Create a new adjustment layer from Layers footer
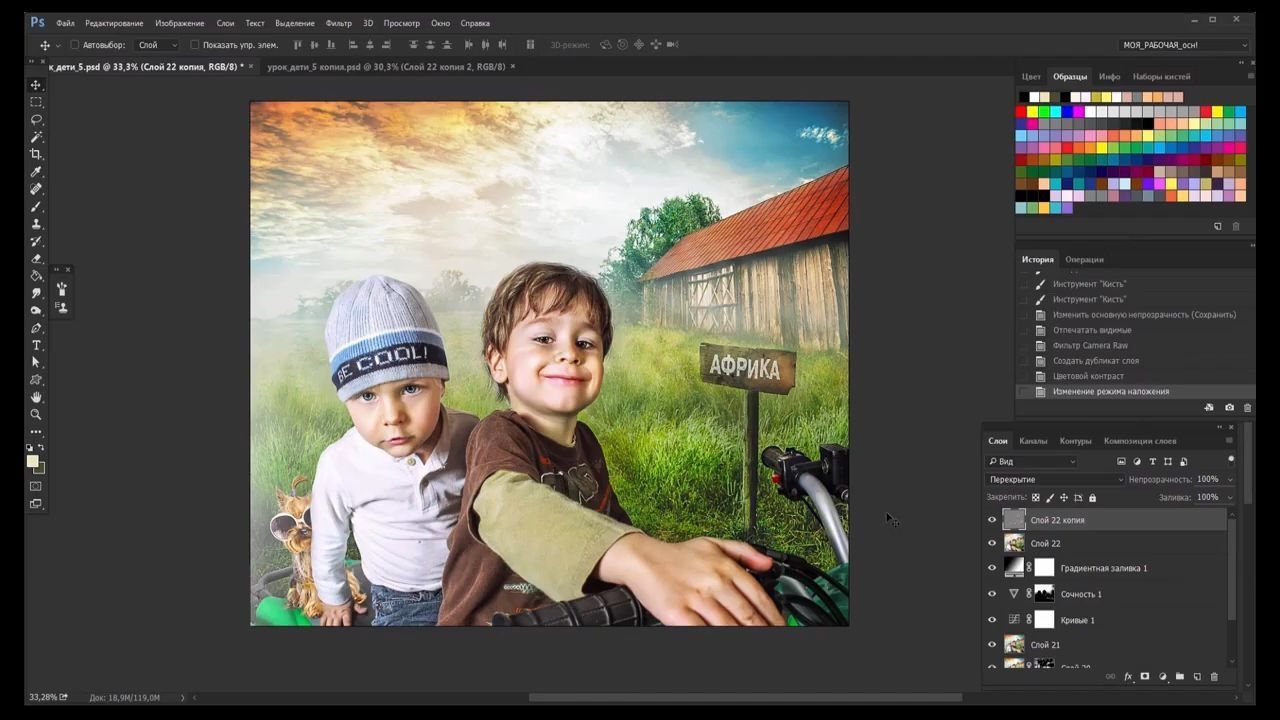The width and height of the screenshot is (1280, 720). (1162, 677)
